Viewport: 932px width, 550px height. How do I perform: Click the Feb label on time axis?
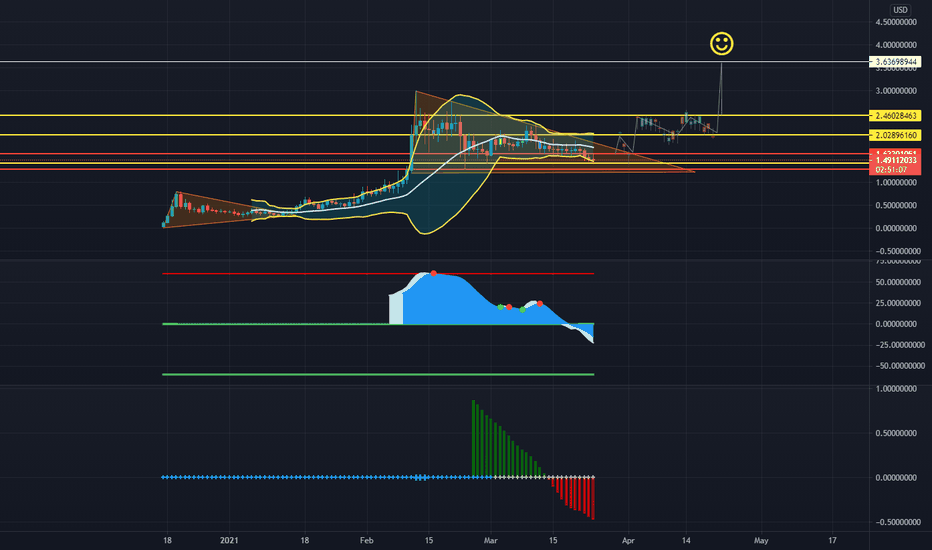(367, 540)
